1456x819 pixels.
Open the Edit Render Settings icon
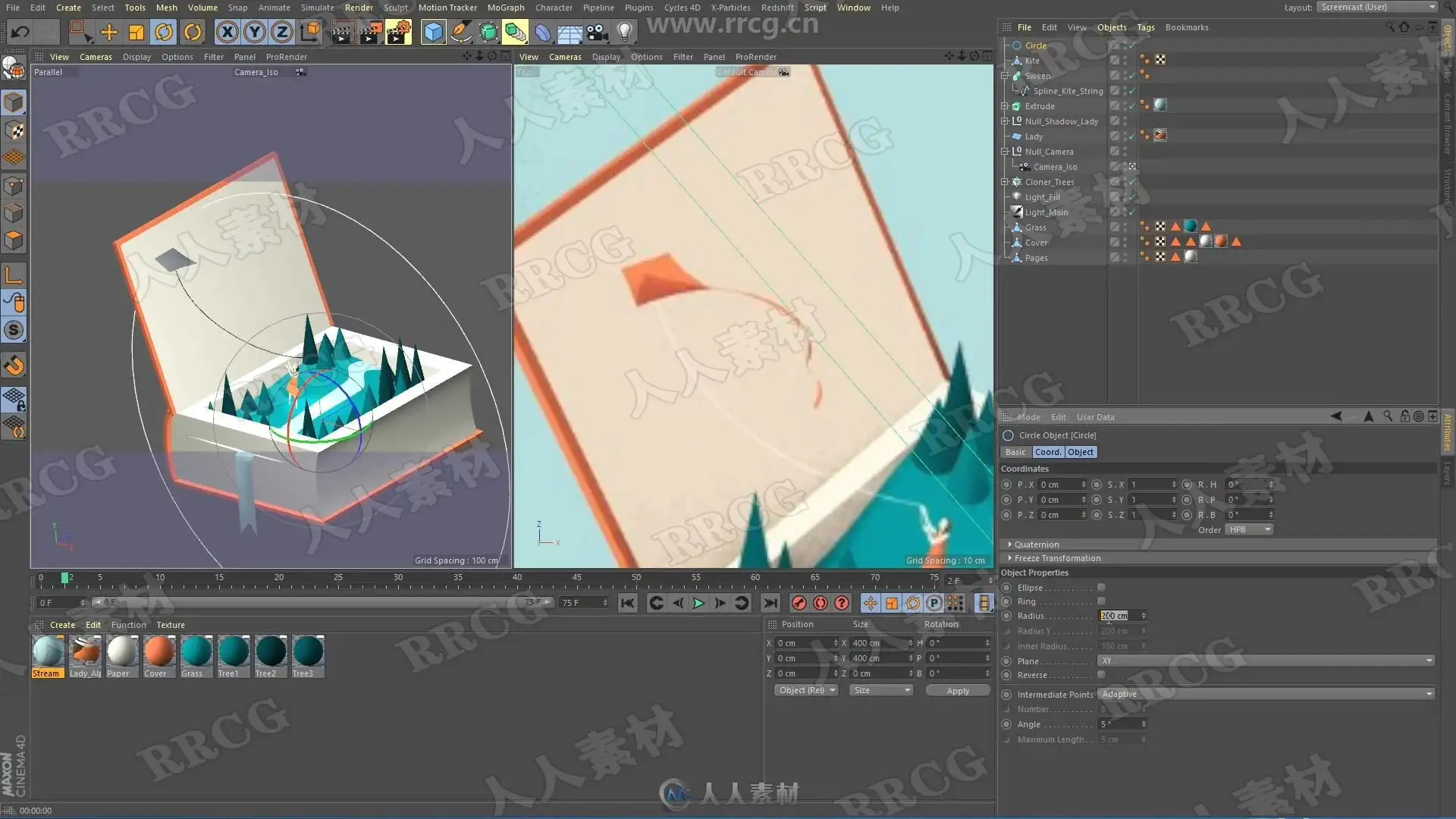coord(398,32)
